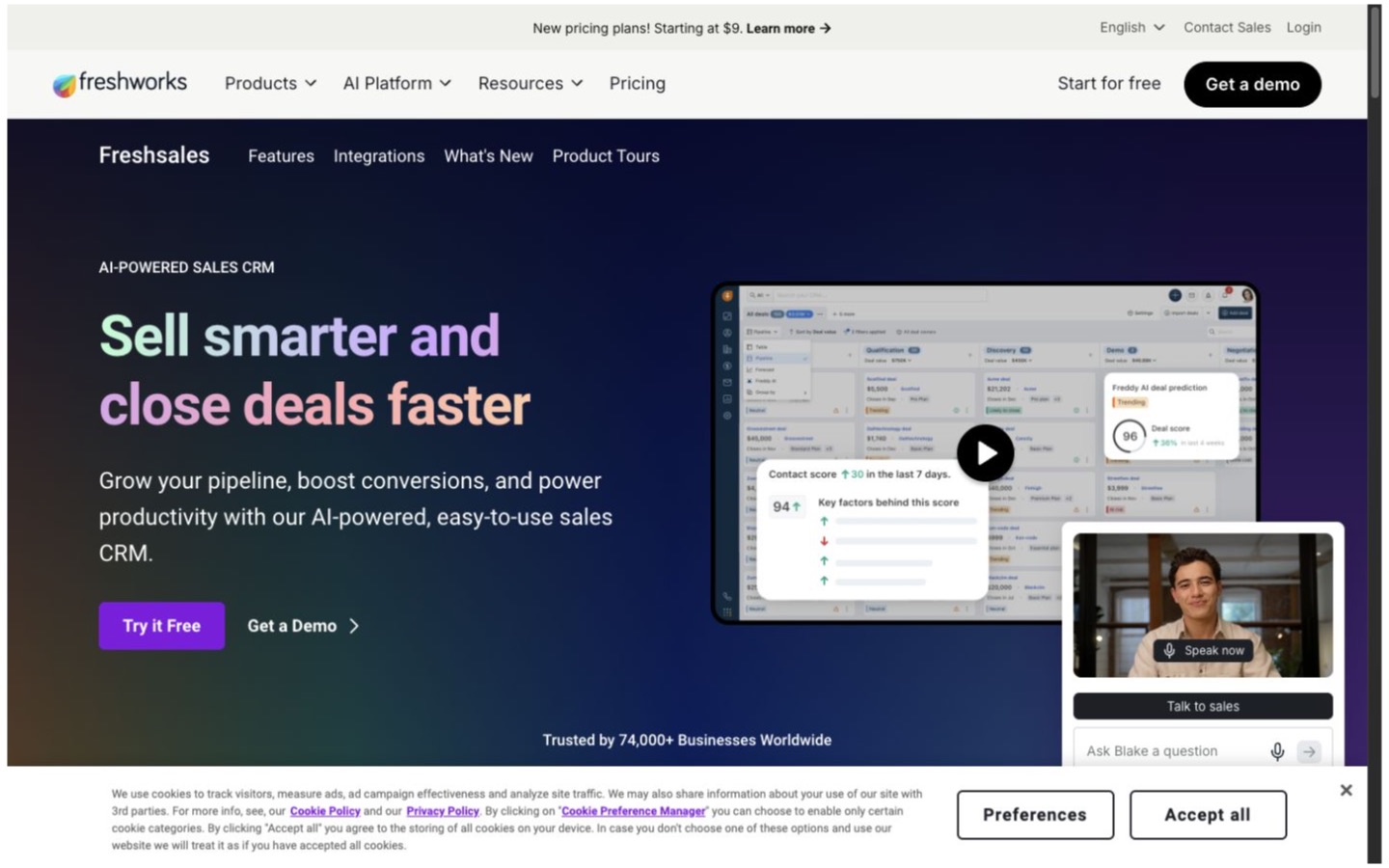Image resolution: width=1389 pixels, height=868 pixels.
Task: Open the Resources dropdown
Action: click(530, 84)
